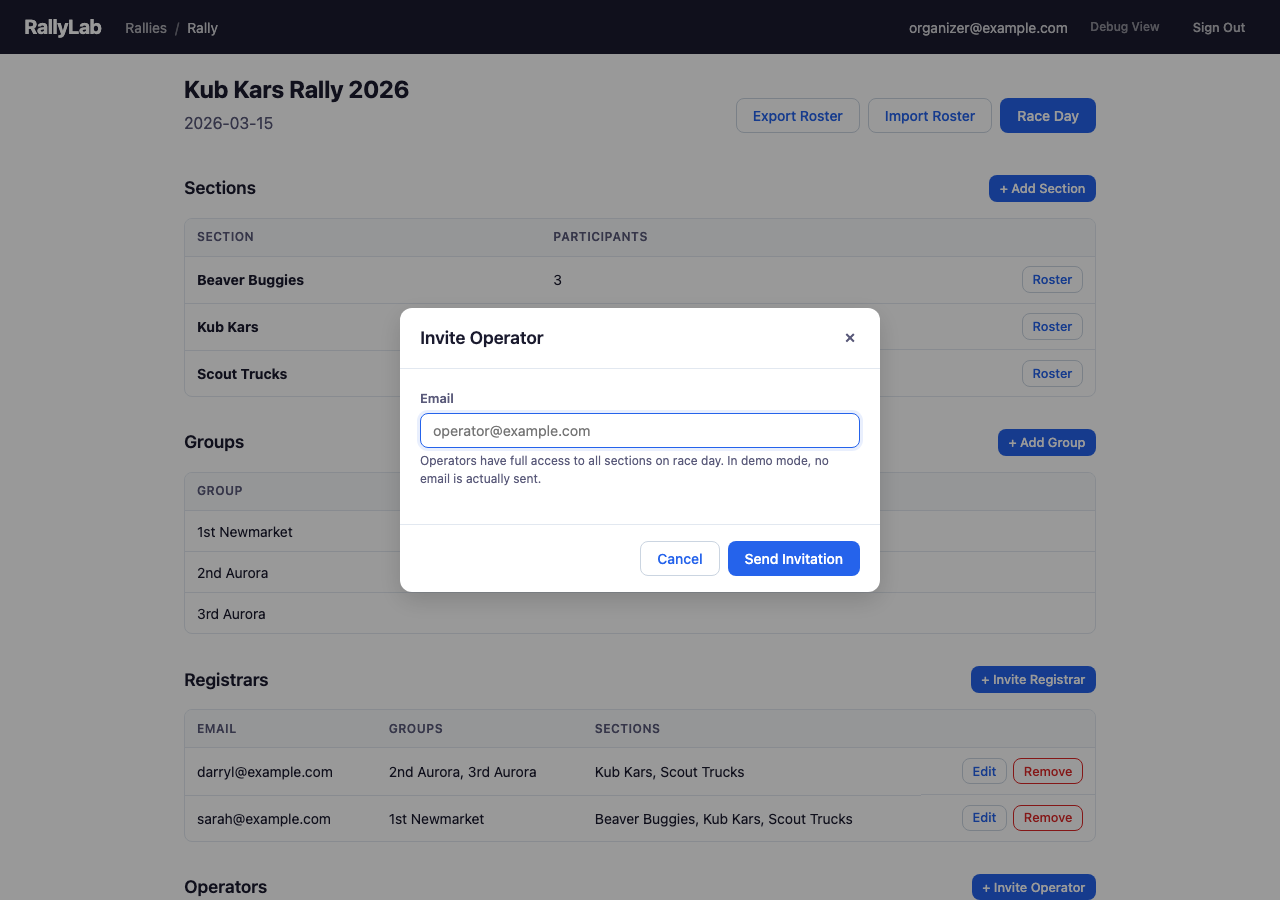This screenshot has width=1280, height=900.
Task: Click the Import Roster button
Action: pos(929,116)
